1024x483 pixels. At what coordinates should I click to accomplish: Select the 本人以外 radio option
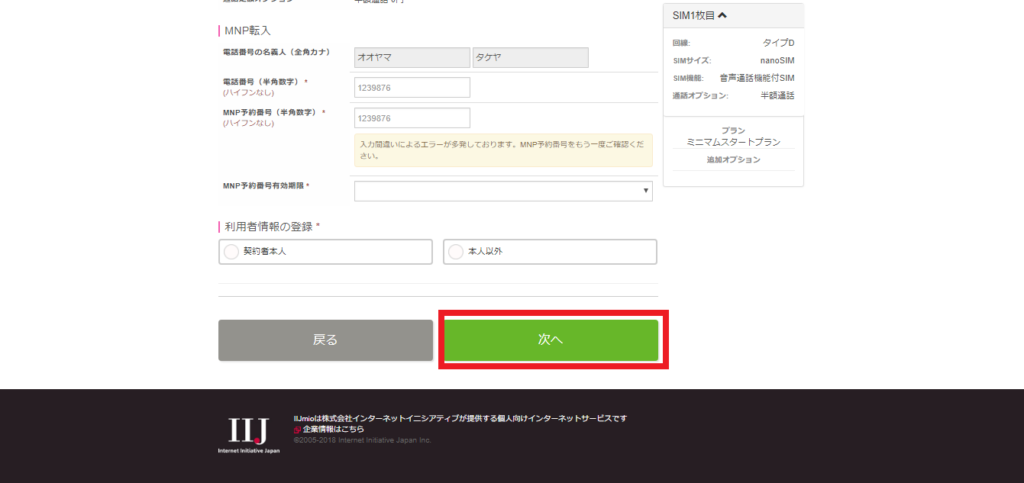(x=550, y=251)
